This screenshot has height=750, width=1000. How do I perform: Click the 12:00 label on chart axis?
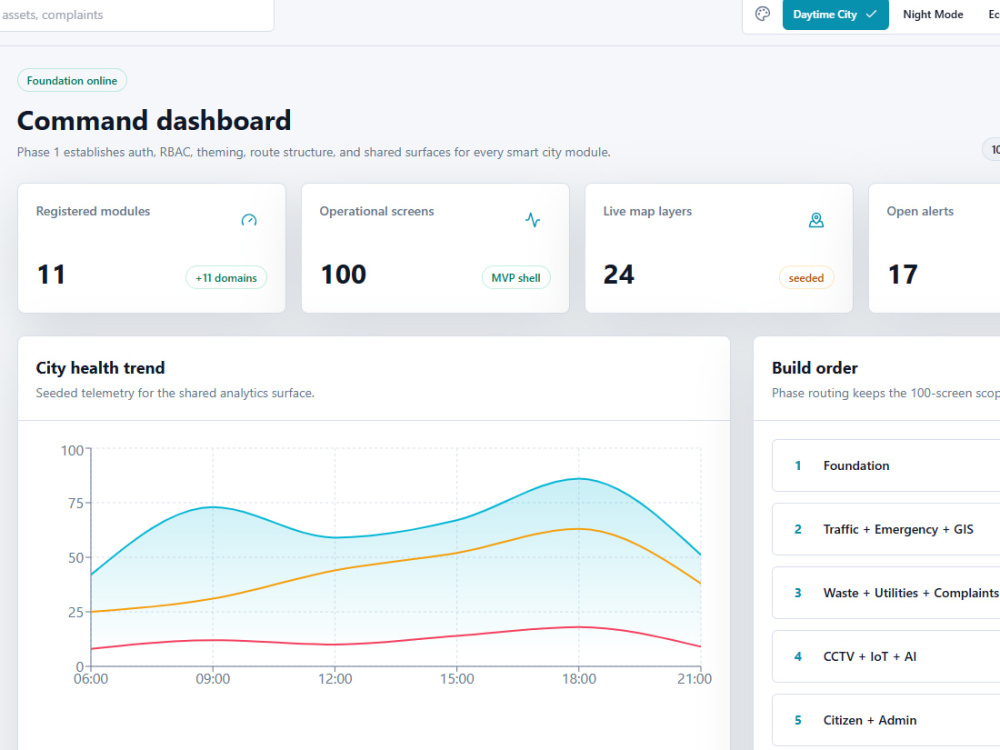(x=335, y=679)
